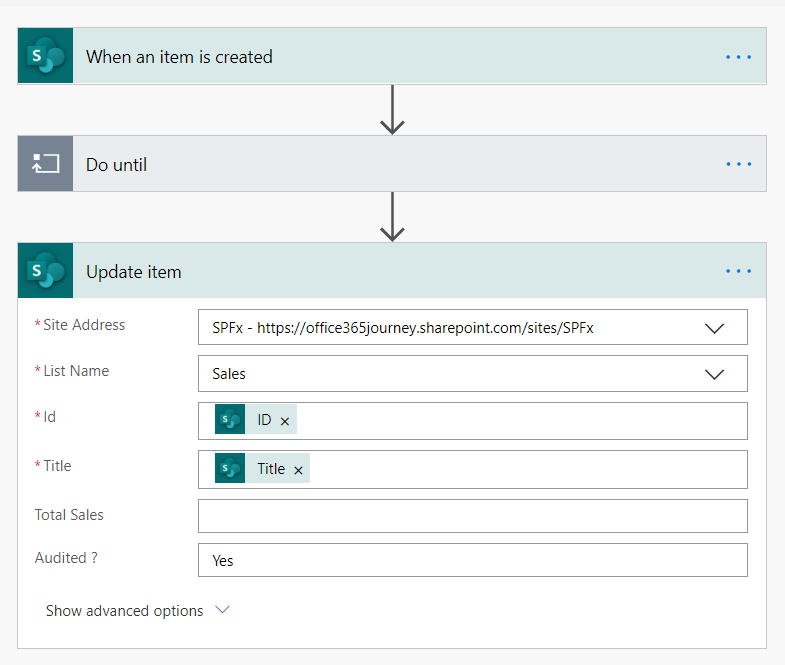
Task: Remove the Title dynamic content token
Action: point(298,470)
